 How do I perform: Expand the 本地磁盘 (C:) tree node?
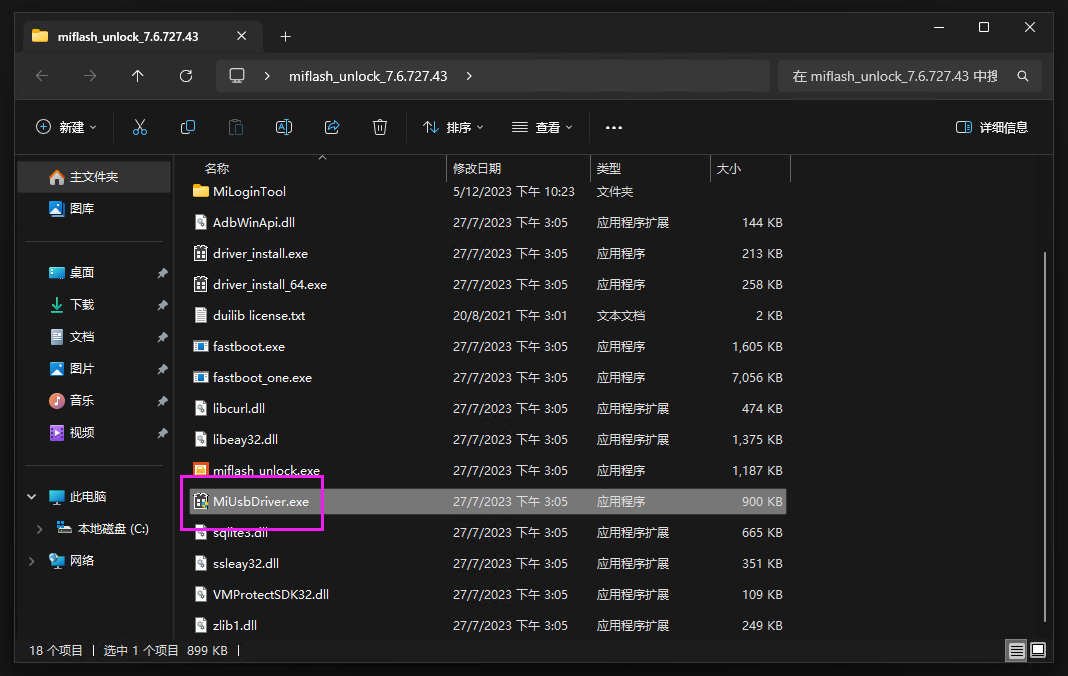coord(39,529)
